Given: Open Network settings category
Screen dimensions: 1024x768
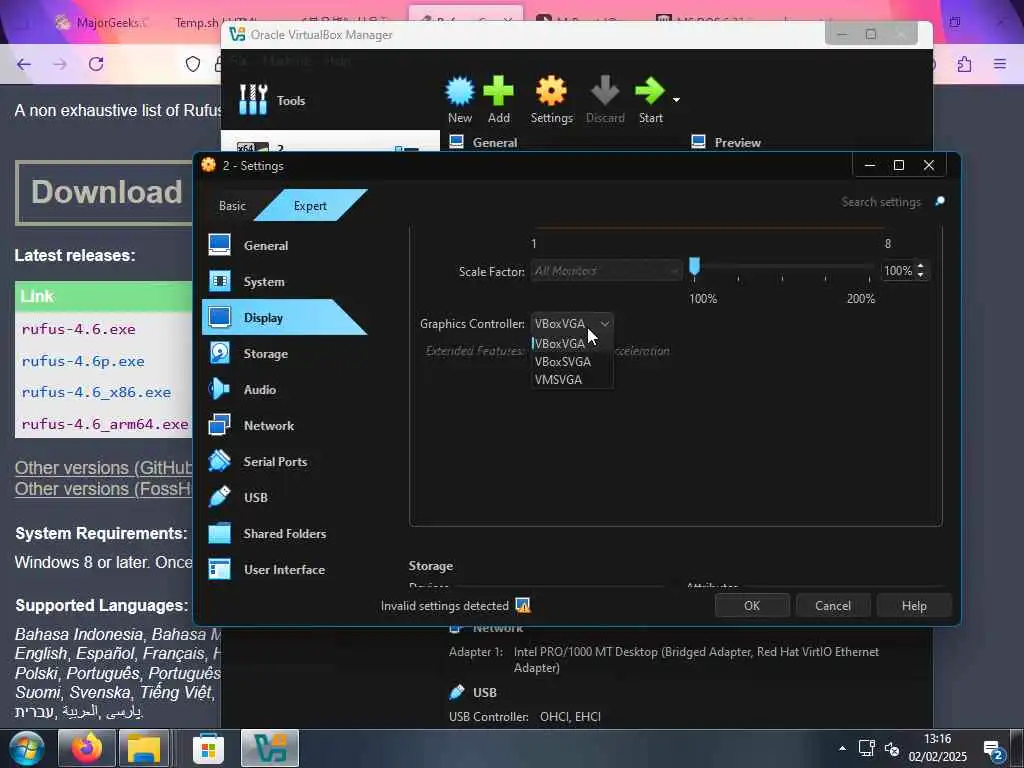Looking at the screenshot, I should 268,425.
